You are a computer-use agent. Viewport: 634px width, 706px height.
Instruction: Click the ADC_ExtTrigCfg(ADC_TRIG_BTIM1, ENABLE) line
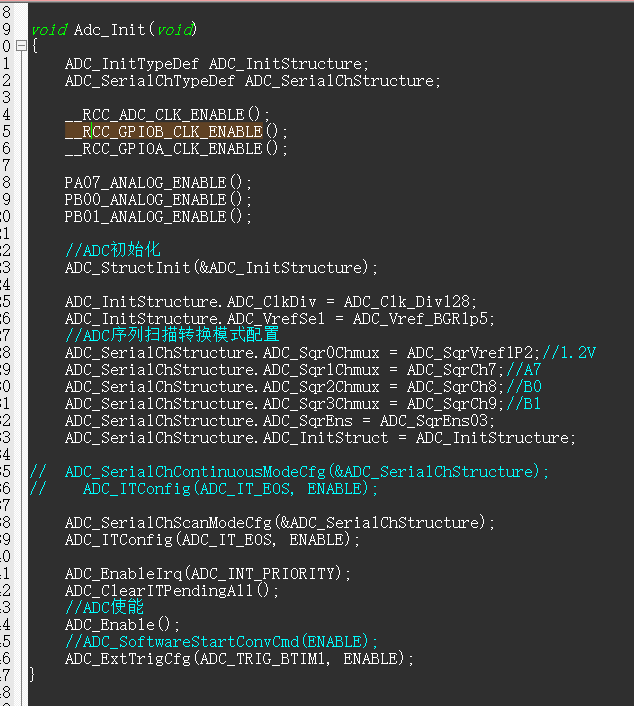[x=239, y=659]
